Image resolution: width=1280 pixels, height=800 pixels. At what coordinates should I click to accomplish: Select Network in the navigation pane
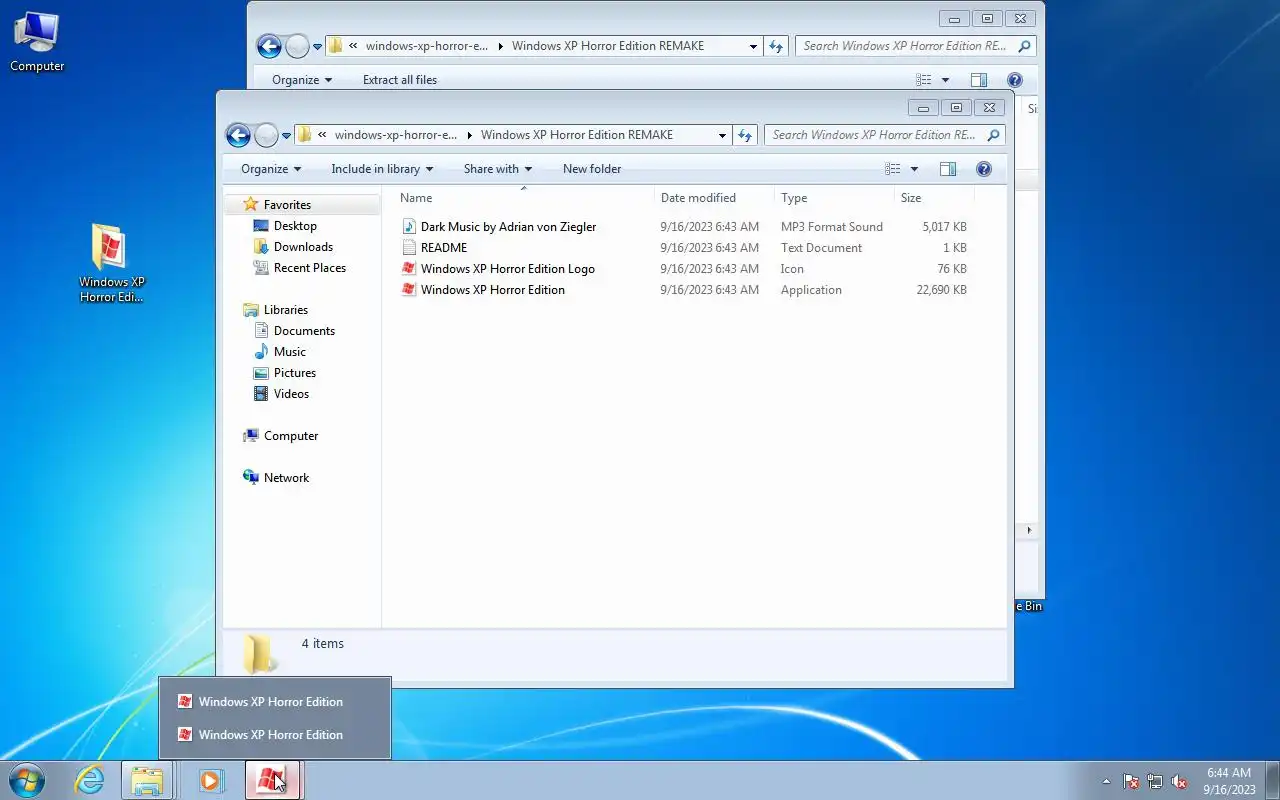point(286,478)
